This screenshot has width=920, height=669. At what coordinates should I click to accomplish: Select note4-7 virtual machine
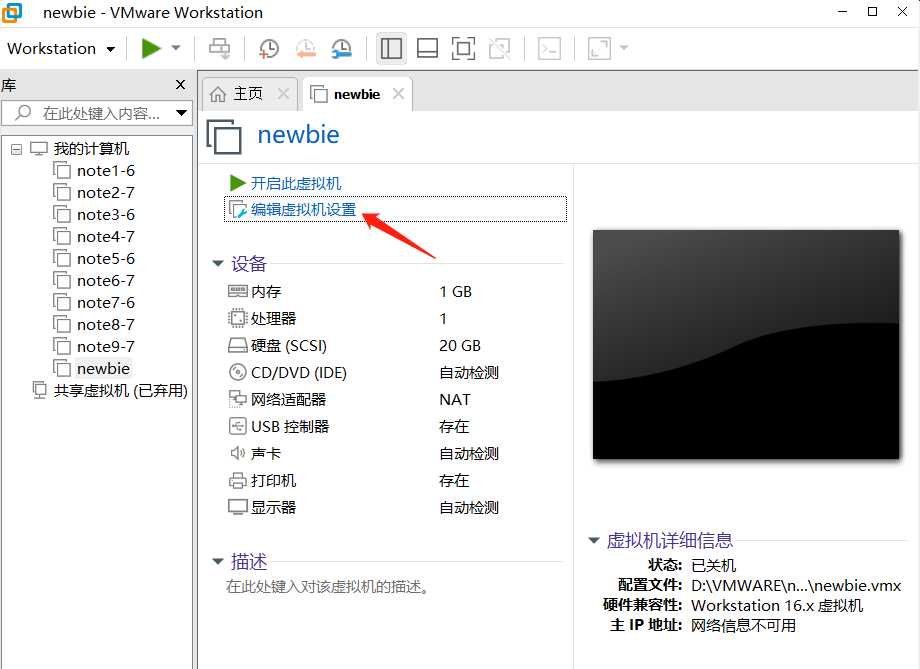click(106, 236)
